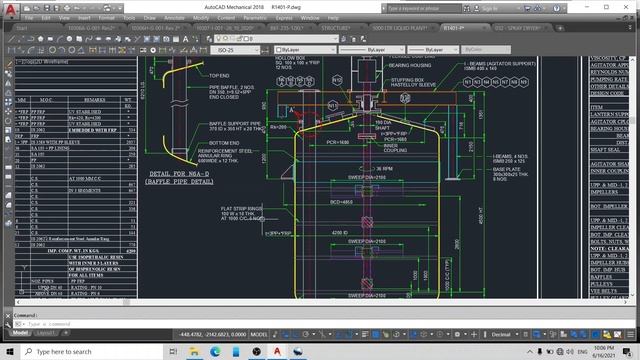Click the top icon in left vertical toolbar
This screenshot has height=360, width=640.
(x=8, y=64)
